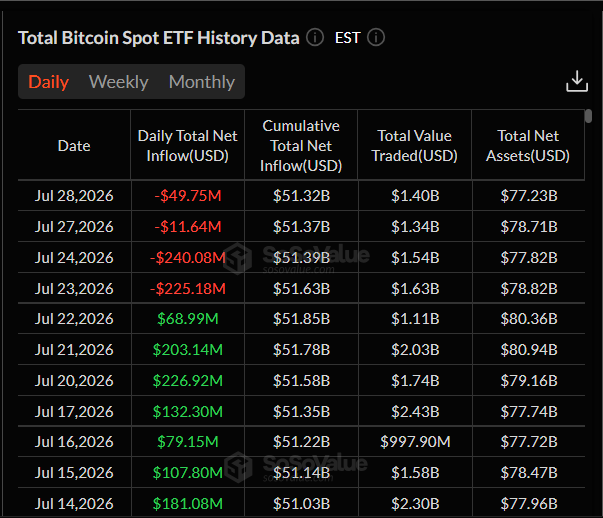Click traded value $1.40B
The width and height of the screenshot is (603, 518).
[x=415, y=196]
